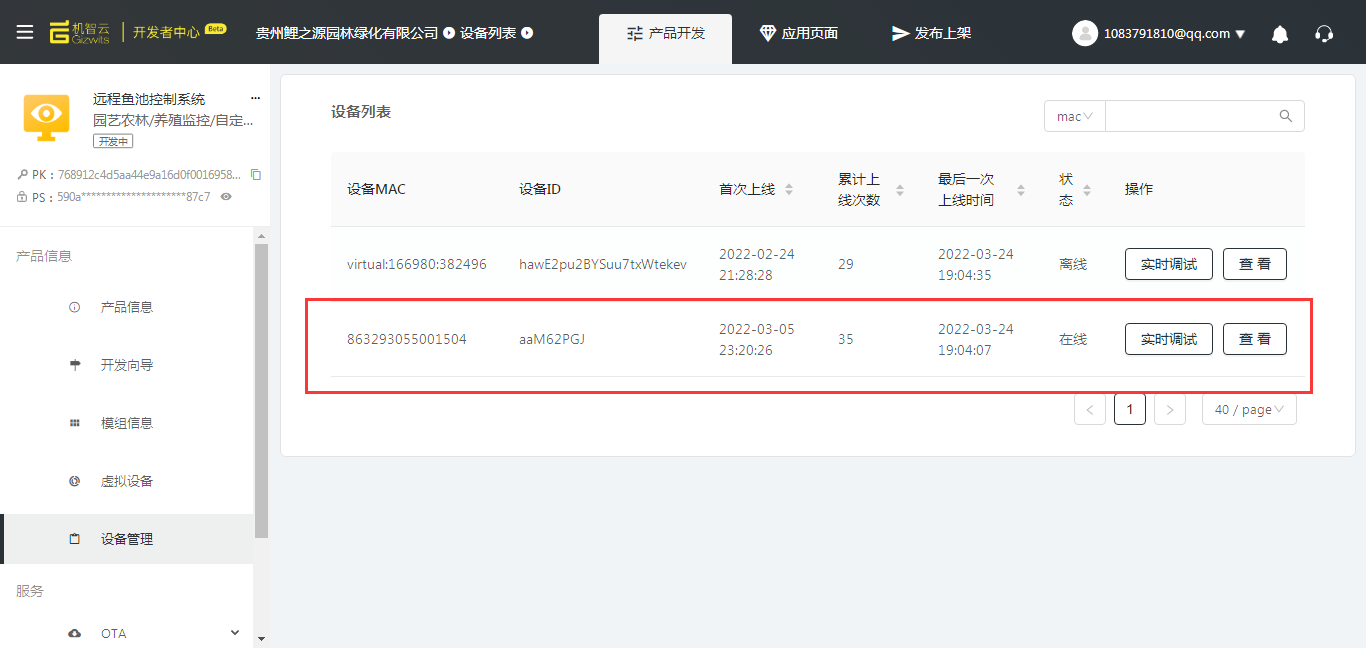Click the arrow after company name breadcrumb
Screen dimensions: 1366x648
449,33
